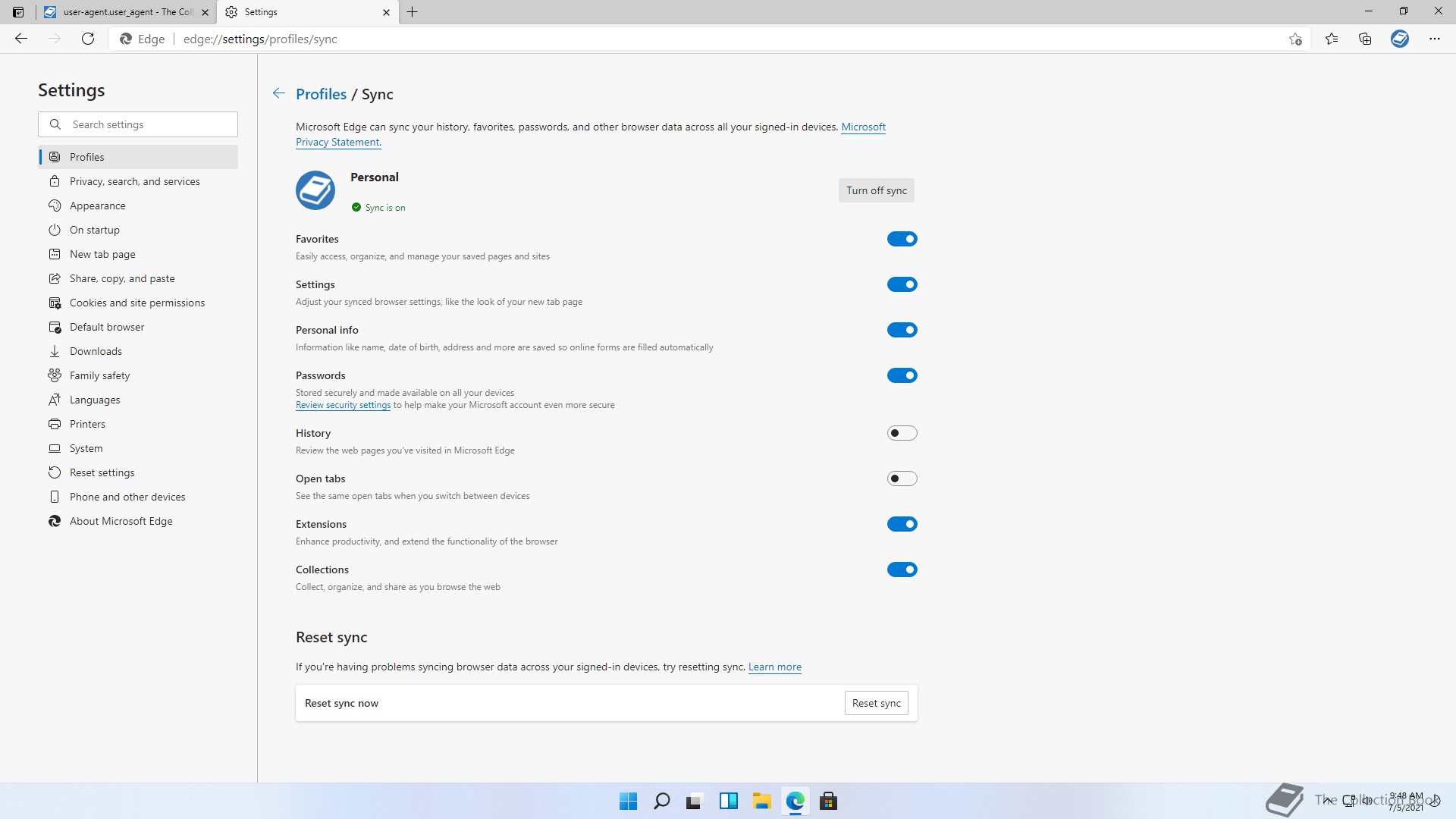Open Phone and other devices

tap(138, 497)
